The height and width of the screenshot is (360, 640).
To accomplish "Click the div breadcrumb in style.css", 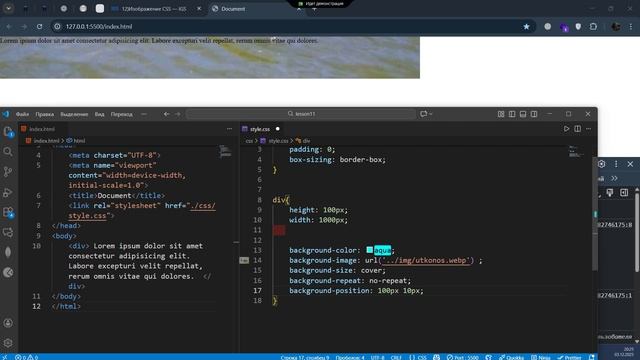I will 303,141.
